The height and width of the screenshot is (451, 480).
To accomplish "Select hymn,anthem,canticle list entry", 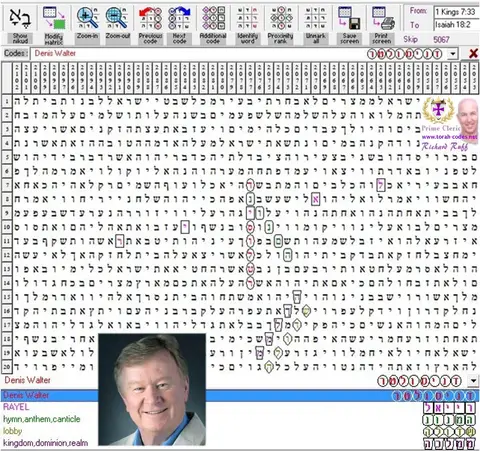I will click(42, 419).
